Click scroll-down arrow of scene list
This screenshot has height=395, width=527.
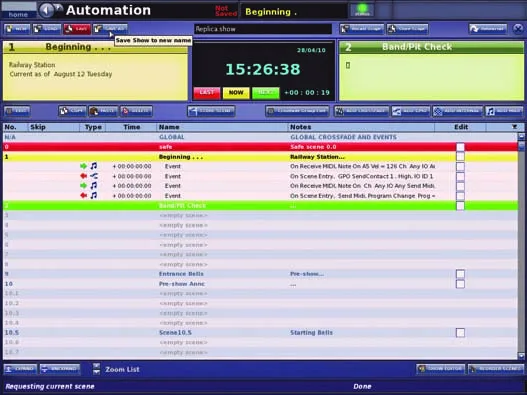click(521, 355)
